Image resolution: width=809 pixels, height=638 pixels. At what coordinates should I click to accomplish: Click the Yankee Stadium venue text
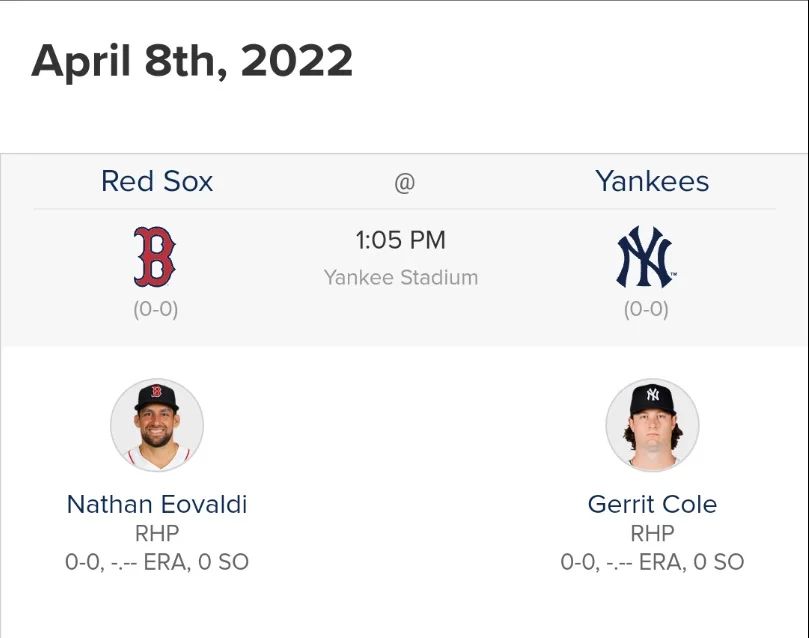pyautogui.click(x=401, y=277)
